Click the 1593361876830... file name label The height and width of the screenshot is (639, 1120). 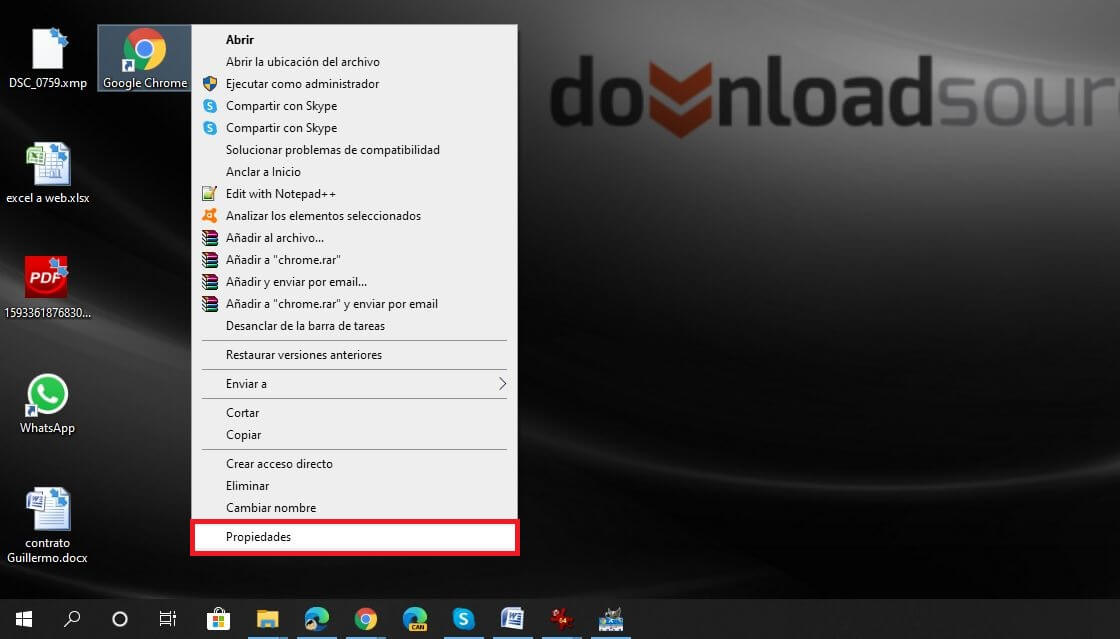(47, 313)
